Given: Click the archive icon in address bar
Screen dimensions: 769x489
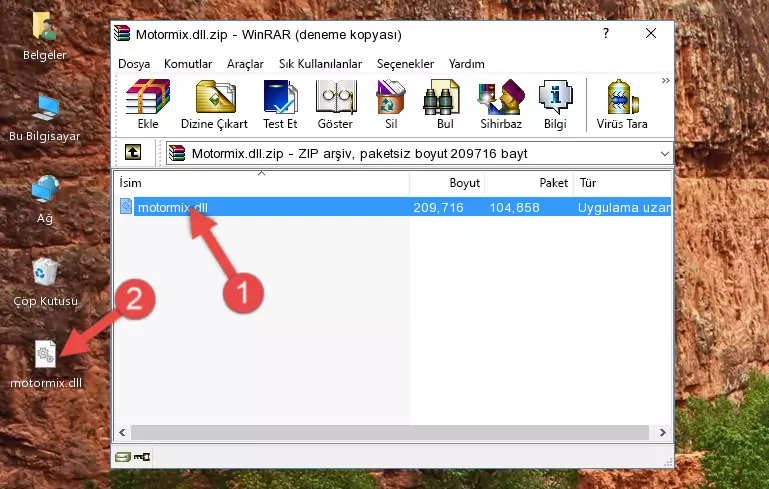Looking at the screenshot, I should pos(177,154).
